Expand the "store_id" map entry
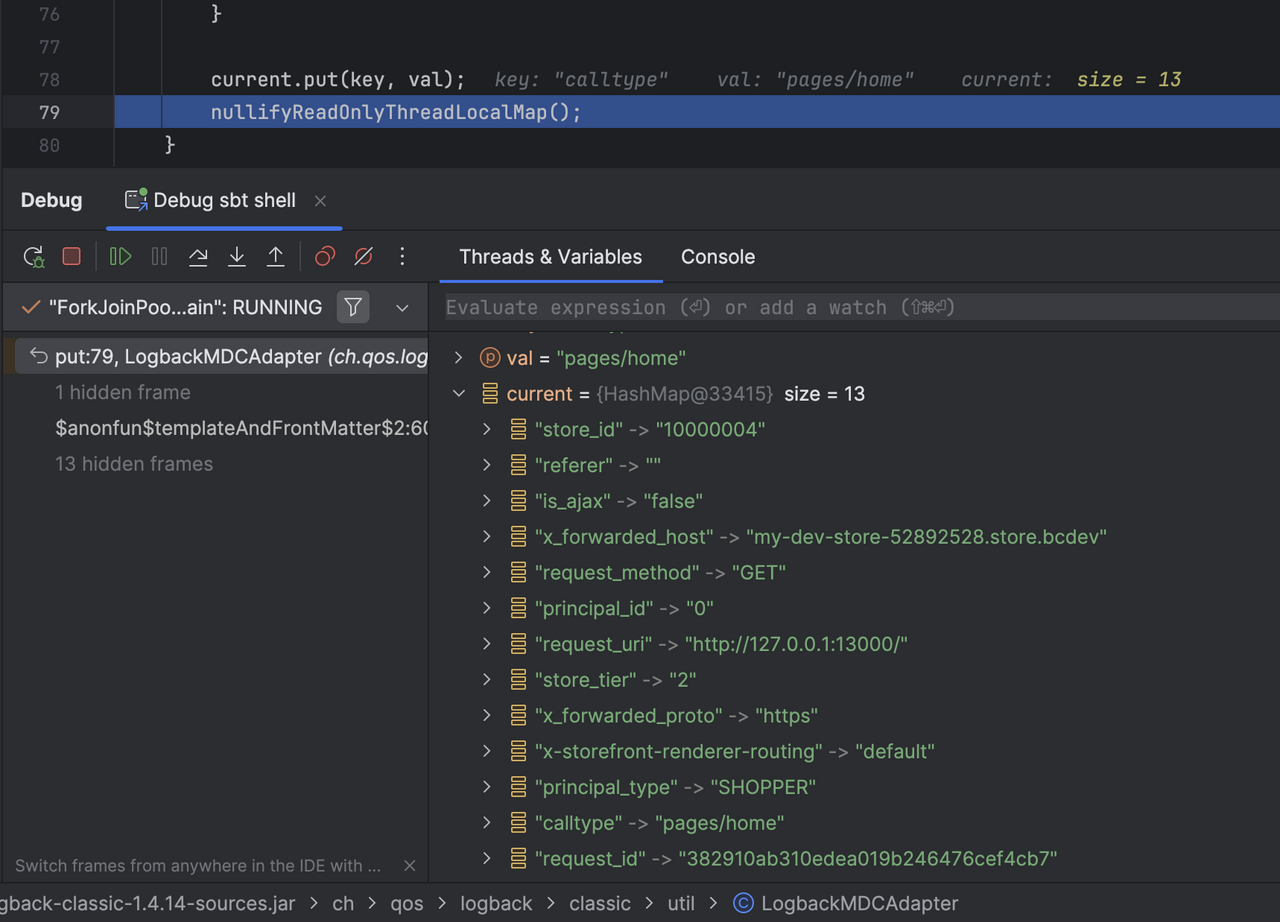Image resolution: width=1280 pixels, height=922 pixels. click(487, 429)
